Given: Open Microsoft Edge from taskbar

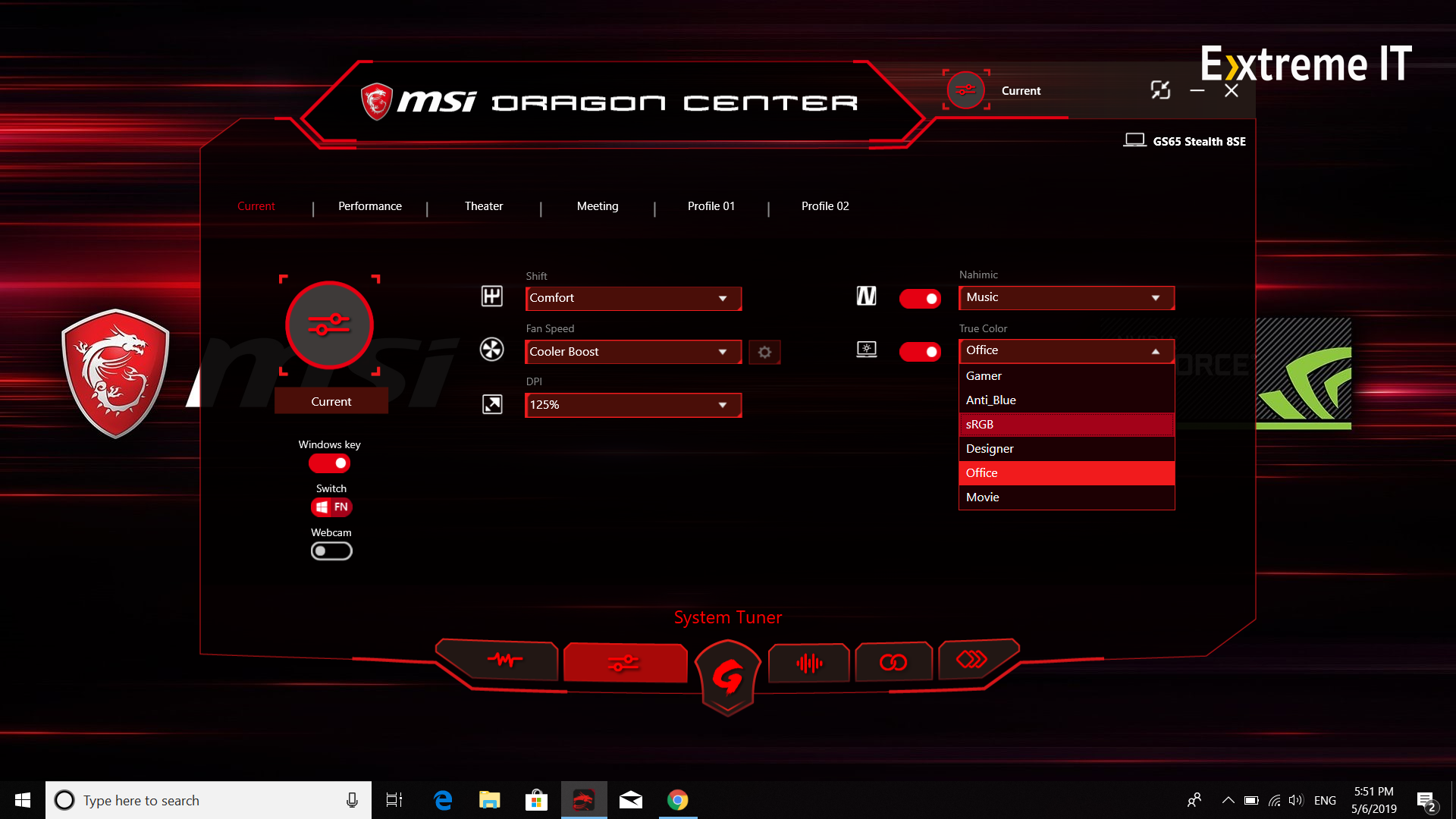Looking at the screenshot, I should click(x=443, y=800).
